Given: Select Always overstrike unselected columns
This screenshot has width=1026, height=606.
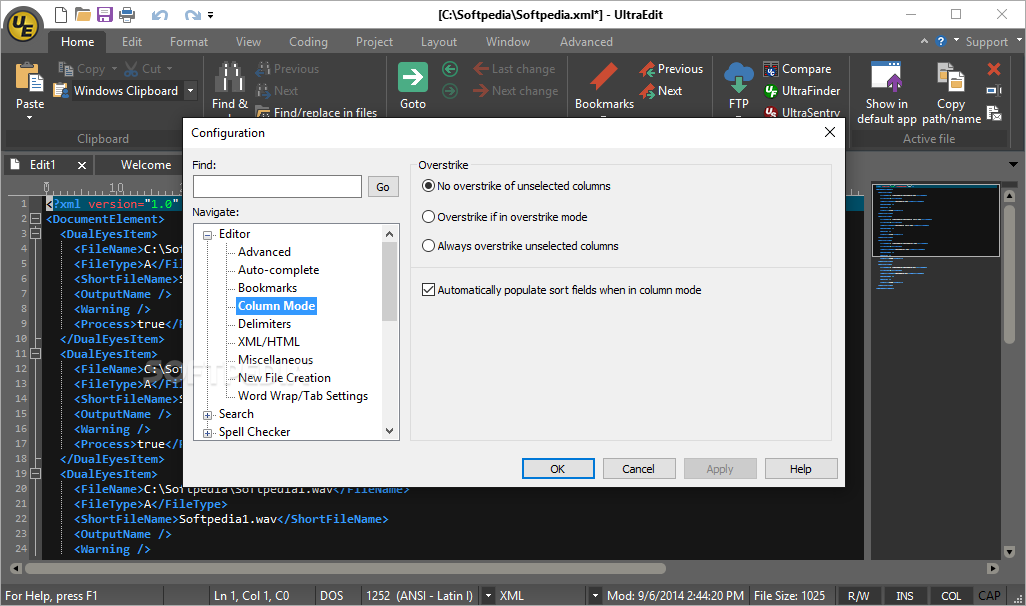Looking at the screenshot, I should [x=520, y=246].
